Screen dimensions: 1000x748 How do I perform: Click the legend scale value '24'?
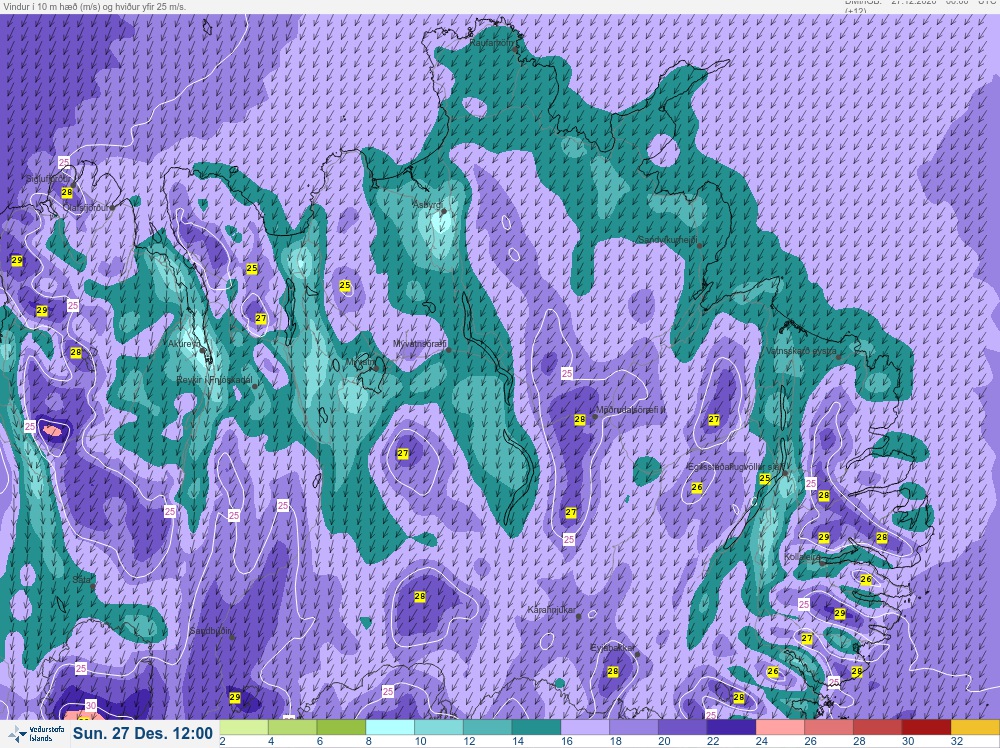[x=761, y=741]
